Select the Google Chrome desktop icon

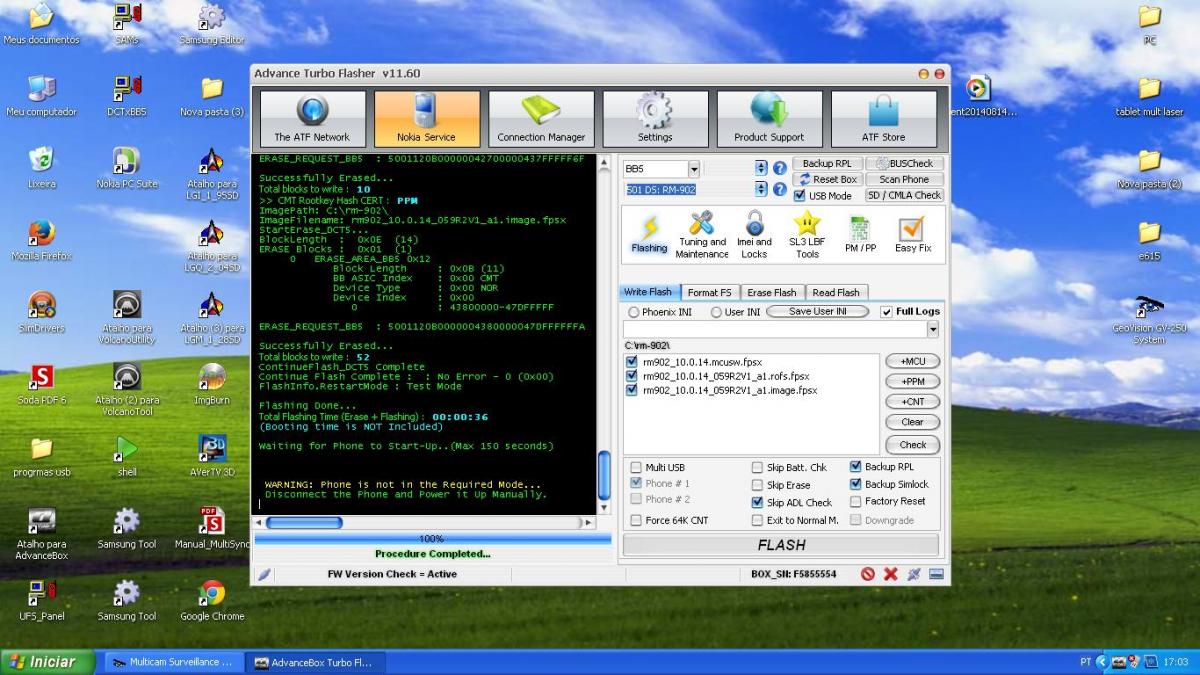(x=212, y=600)
